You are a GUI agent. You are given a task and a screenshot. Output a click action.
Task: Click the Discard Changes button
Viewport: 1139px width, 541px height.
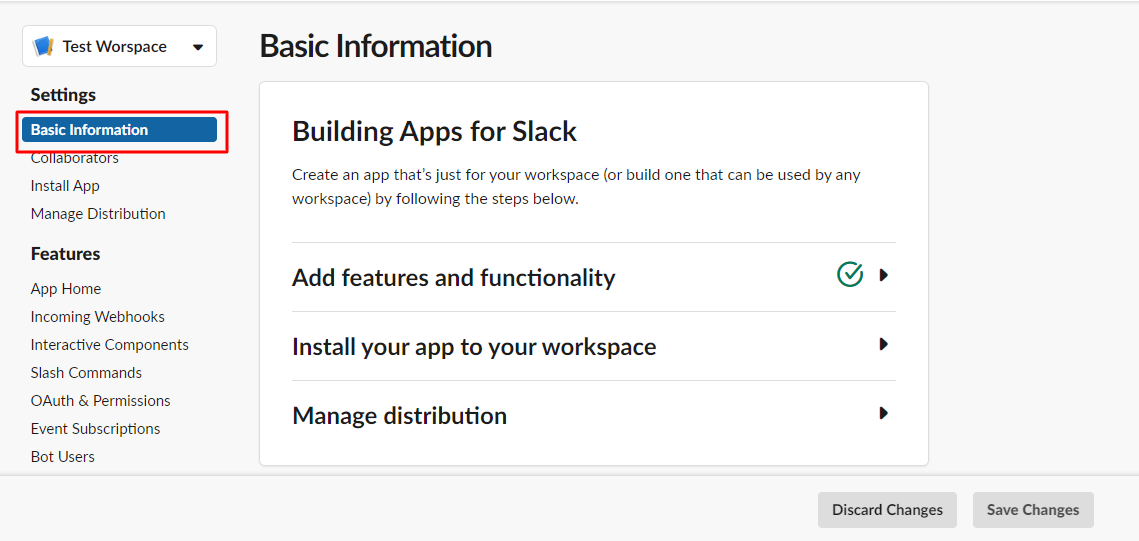pos(887,510)
